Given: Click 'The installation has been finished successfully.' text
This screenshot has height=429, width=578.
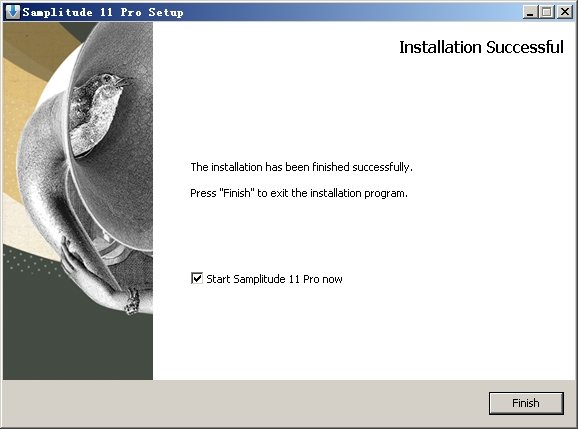Looking at the screenshot, I should [x=302, y=167].
